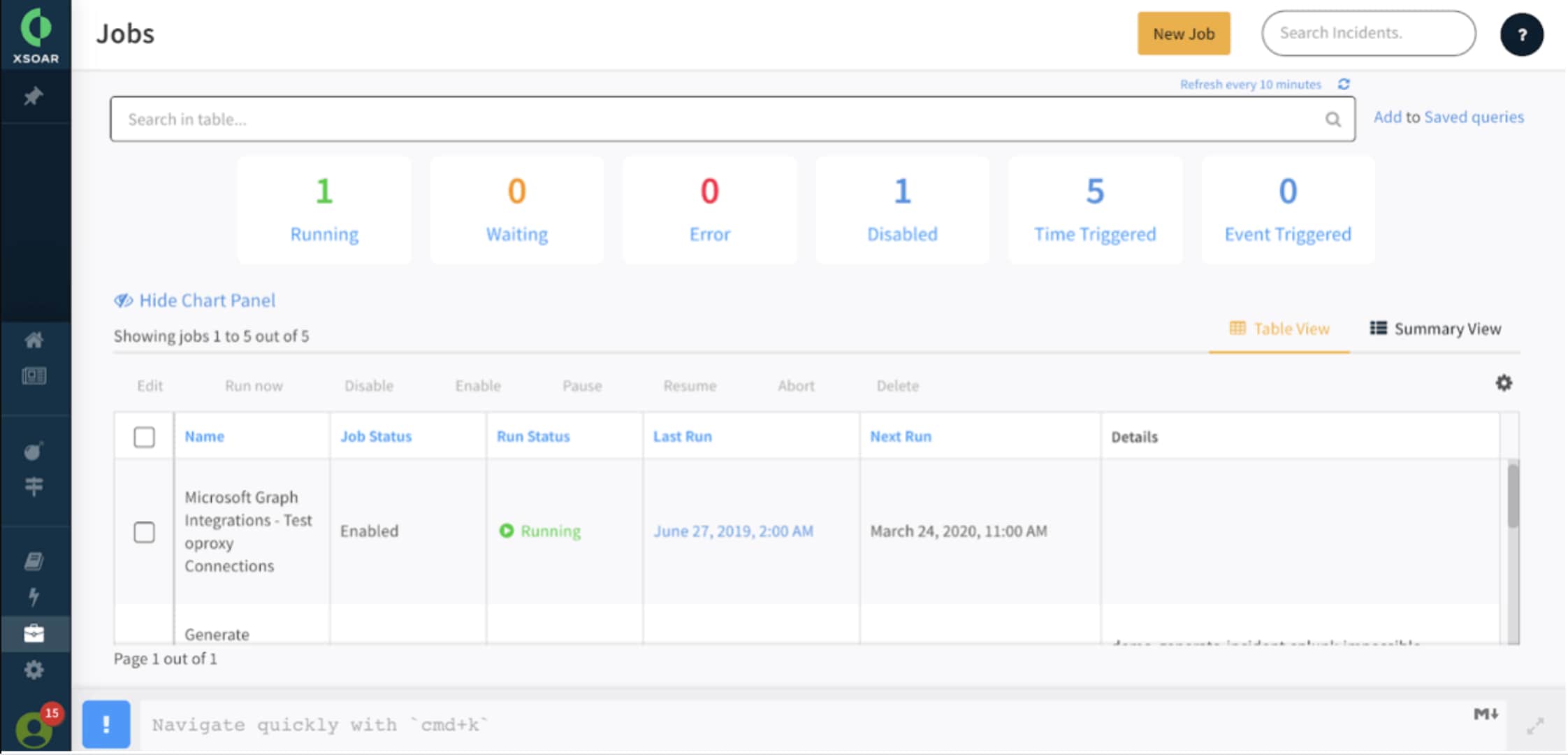Select the Microsoft Graph Integrations job checkbox

pos(144,532)
